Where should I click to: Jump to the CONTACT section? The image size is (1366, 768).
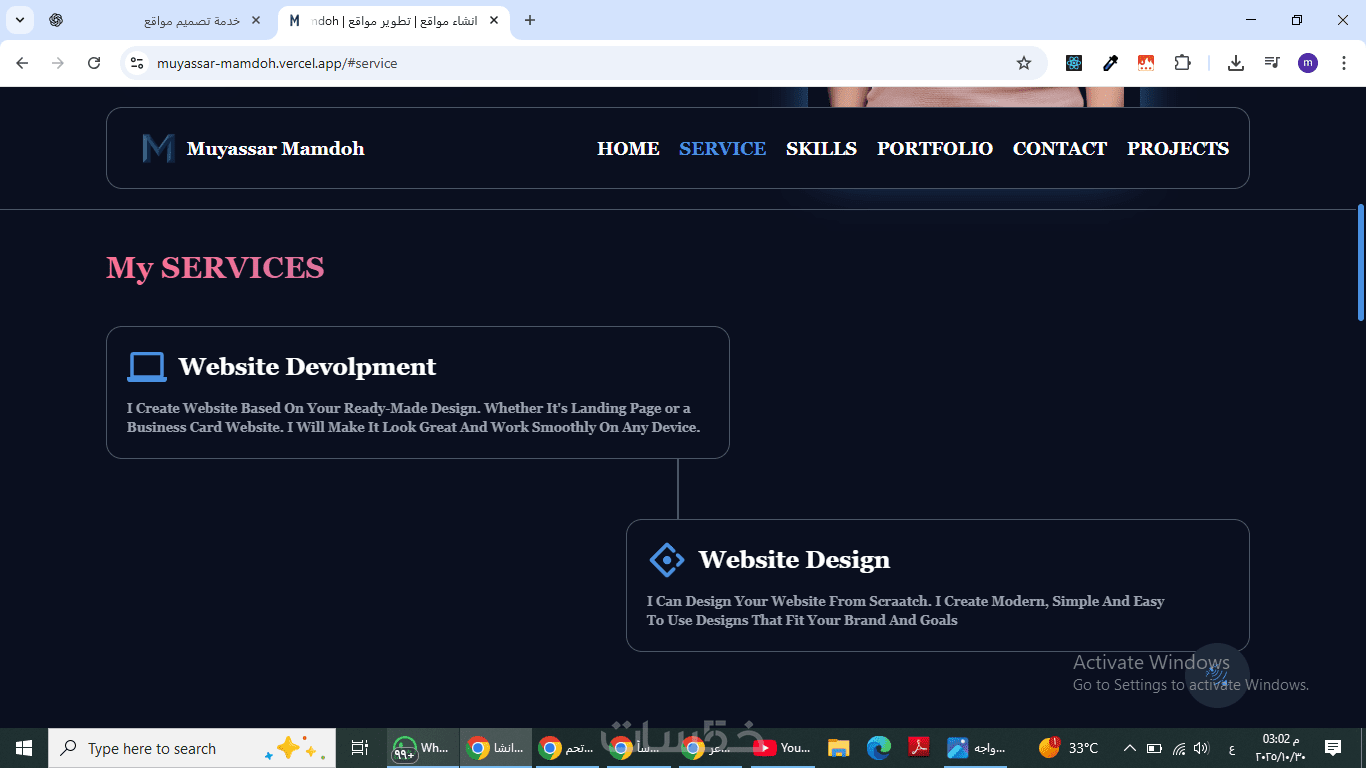(x=1060, y=149)
